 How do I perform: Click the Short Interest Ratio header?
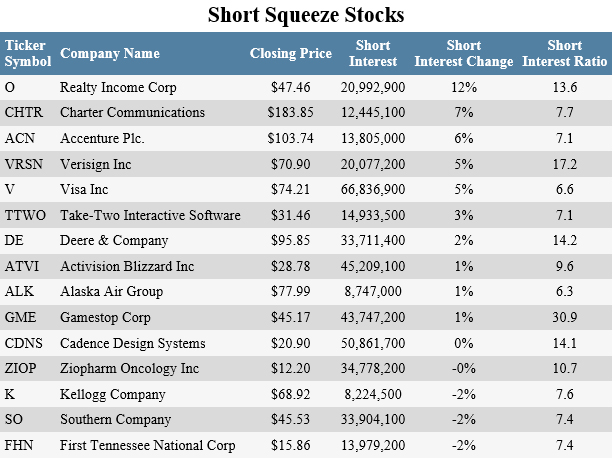coord(563,54)
